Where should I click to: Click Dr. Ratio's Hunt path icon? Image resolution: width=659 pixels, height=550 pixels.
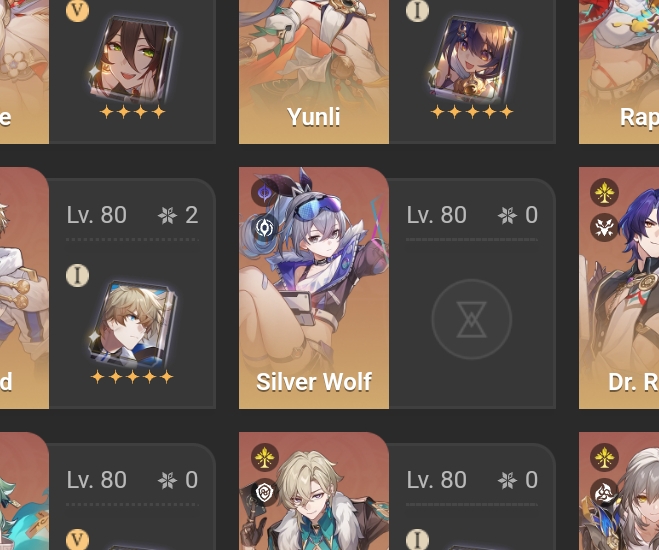coord(604,228)
